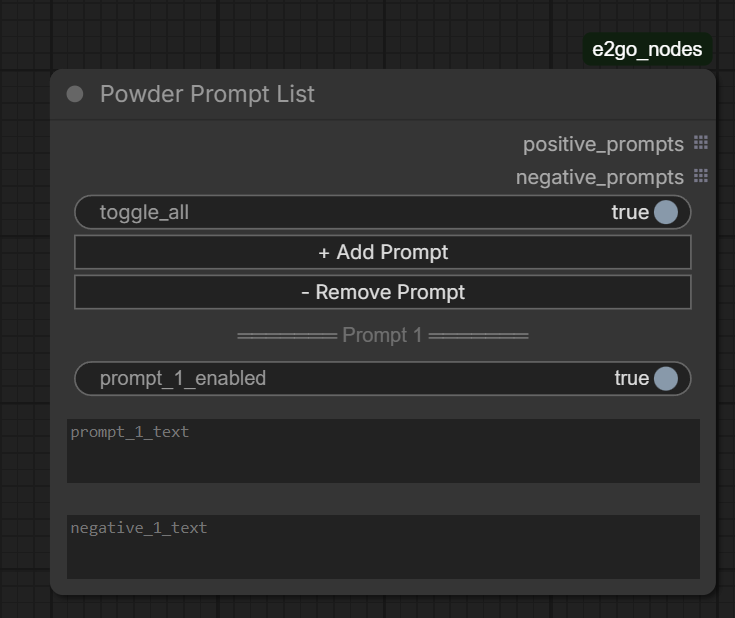Select the Powder Prompt List title
735x618 pixels.
[207, 94]
